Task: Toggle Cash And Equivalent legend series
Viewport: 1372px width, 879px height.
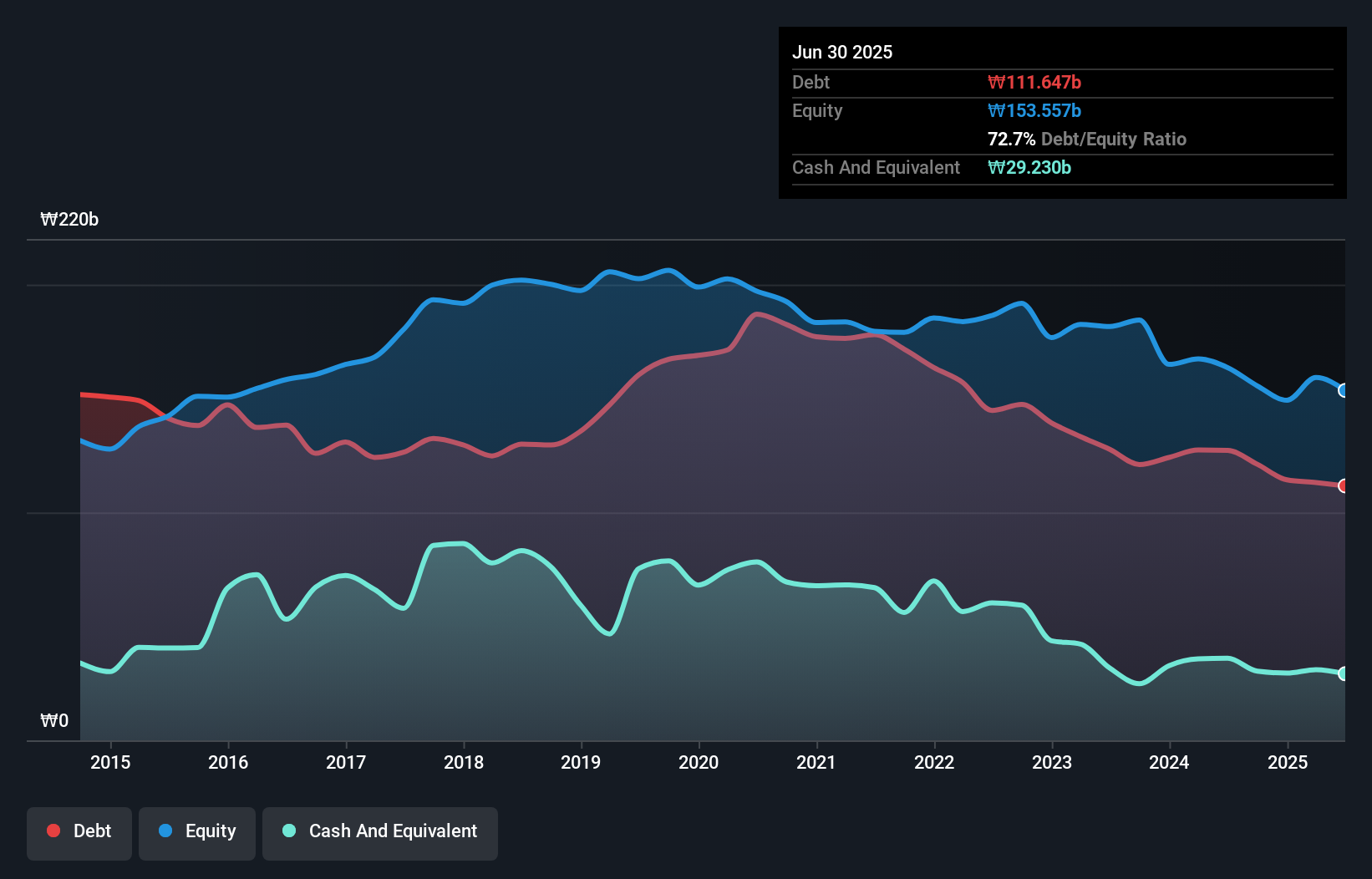Action: click(380, 831)
